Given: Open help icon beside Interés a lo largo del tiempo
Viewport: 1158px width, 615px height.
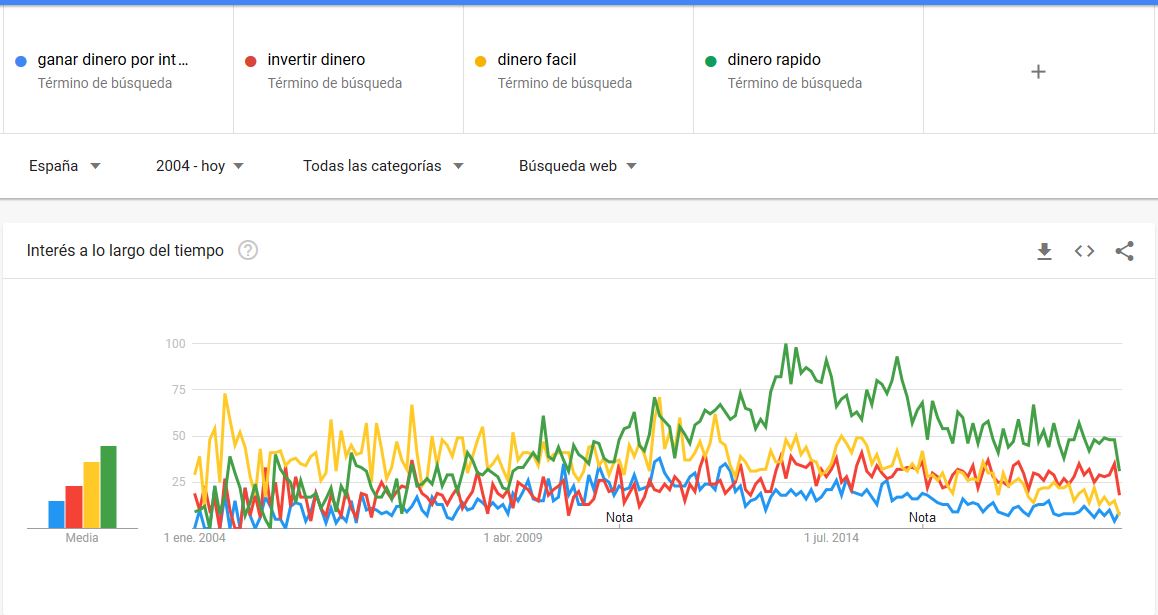Looking at the screenshot, I should point(248,250).
